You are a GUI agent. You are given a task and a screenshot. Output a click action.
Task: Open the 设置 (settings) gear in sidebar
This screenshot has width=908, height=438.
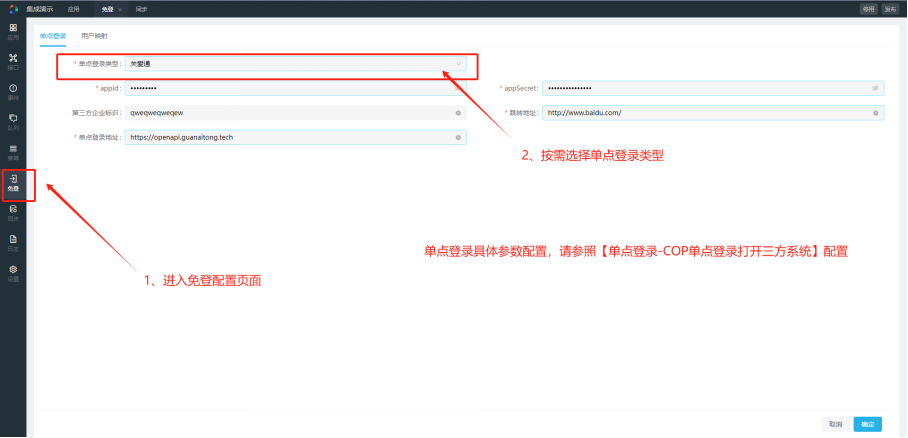click(x=13, y=273)
